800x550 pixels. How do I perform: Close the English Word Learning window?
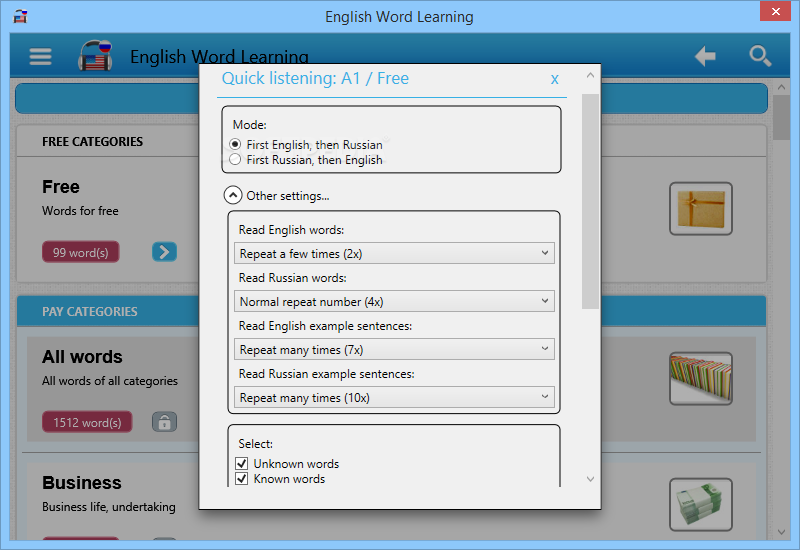[776, 11]
